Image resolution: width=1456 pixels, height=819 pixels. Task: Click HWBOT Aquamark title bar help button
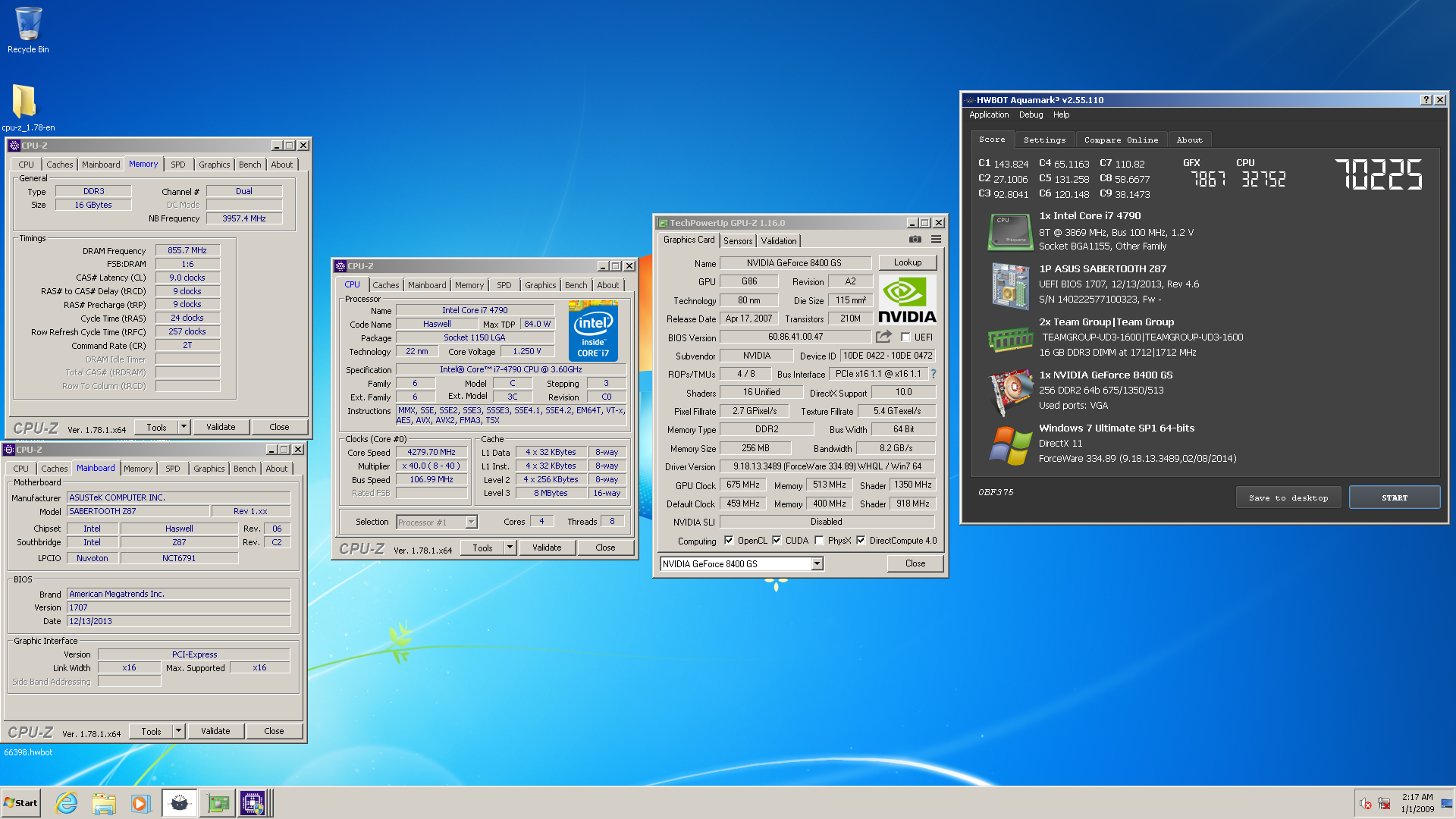1426,100
